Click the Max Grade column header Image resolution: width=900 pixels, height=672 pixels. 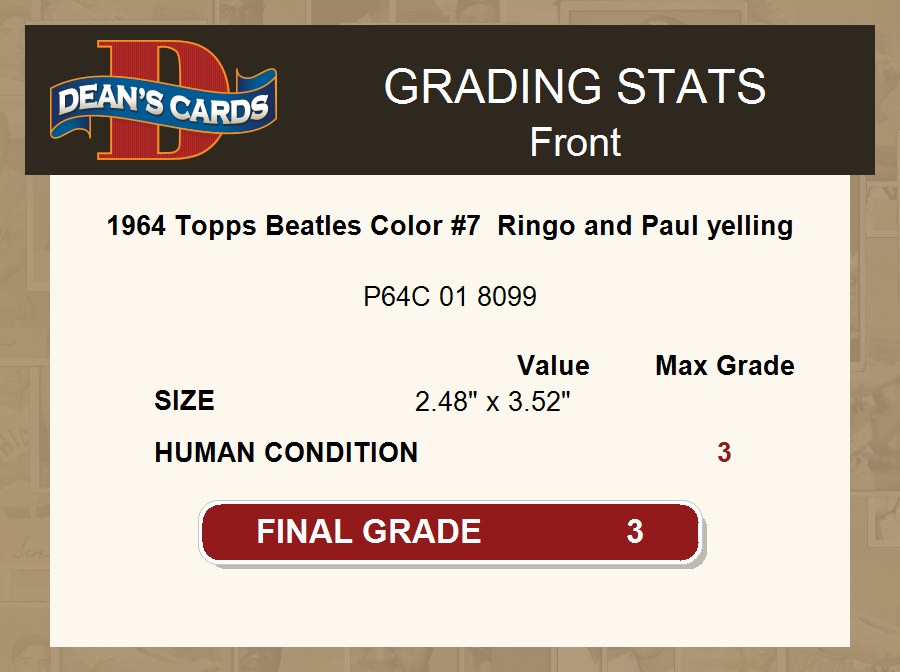tap(725, 365)
